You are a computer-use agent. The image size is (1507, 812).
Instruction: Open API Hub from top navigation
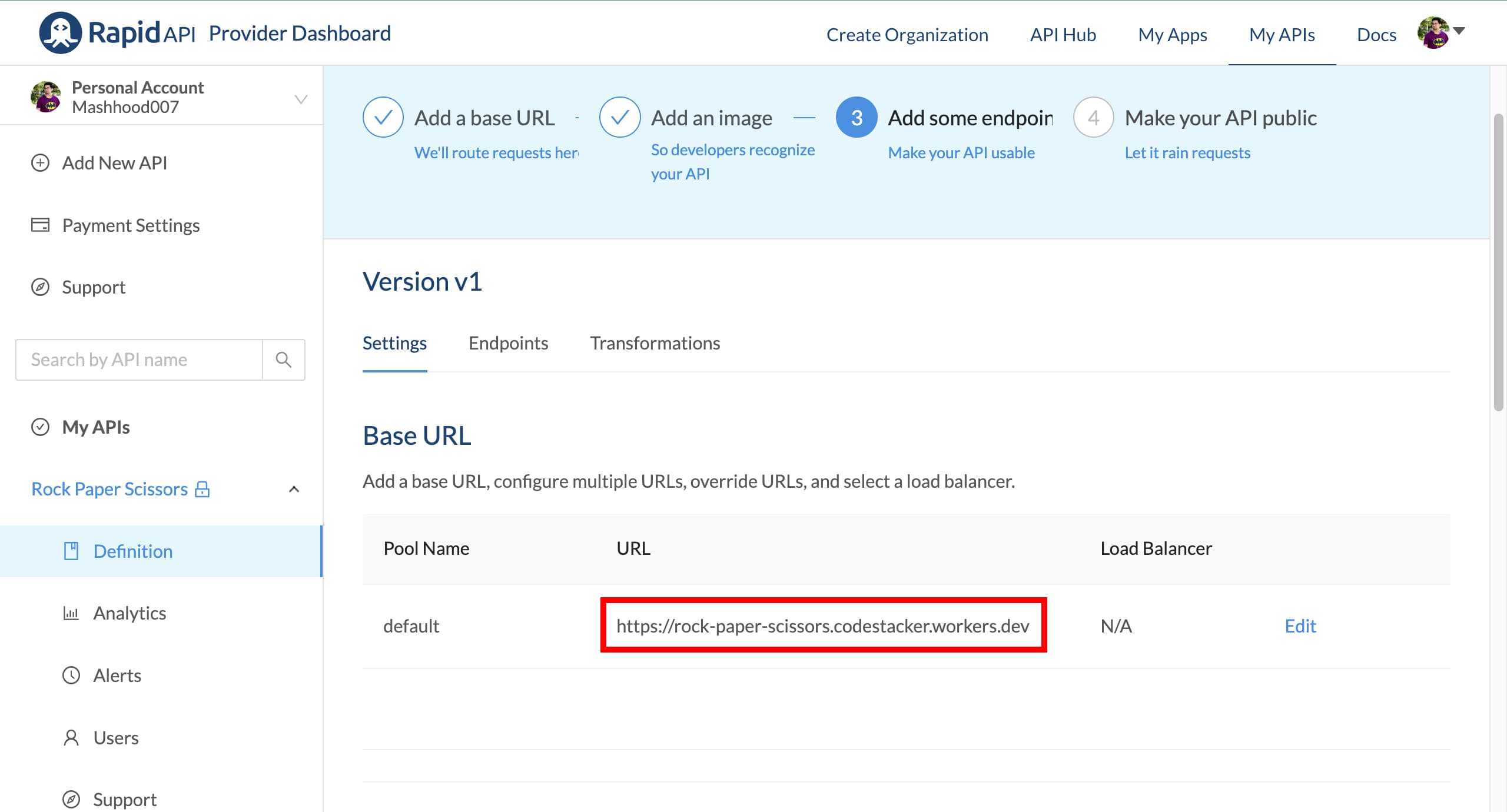1063,35
